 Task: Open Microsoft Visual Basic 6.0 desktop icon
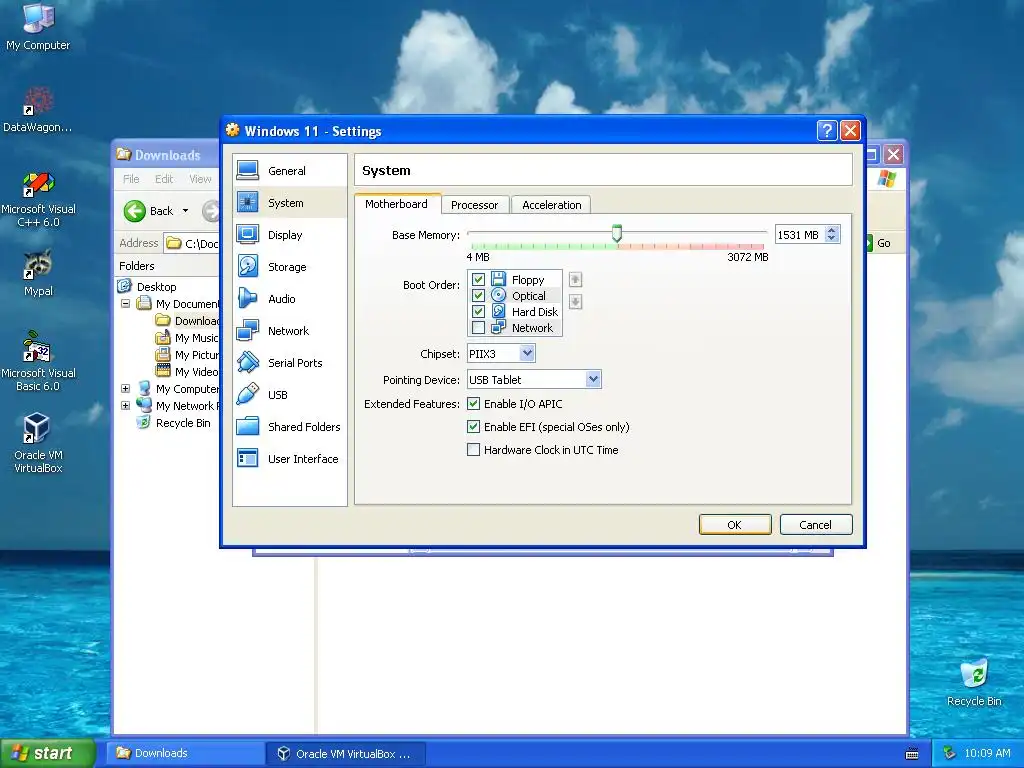pos(38,361)
